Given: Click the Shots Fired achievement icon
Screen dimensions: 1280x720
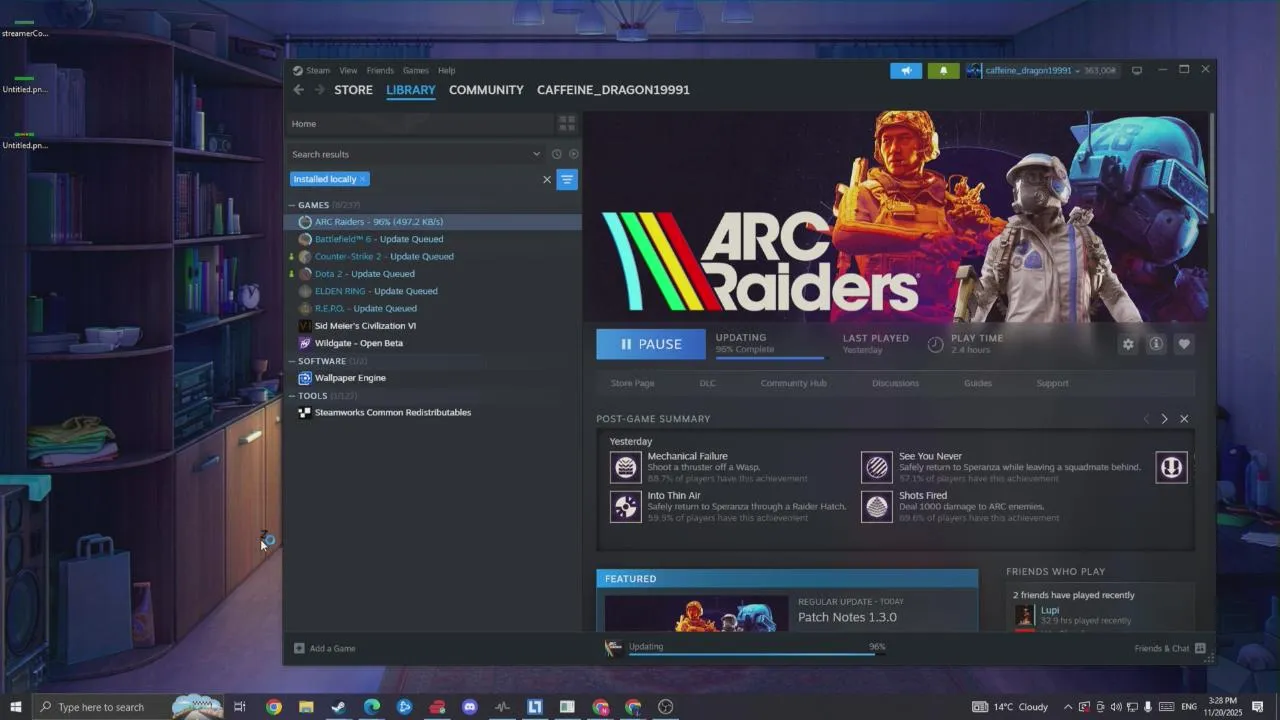Looking at the screenshot, I should click(877, 506).
